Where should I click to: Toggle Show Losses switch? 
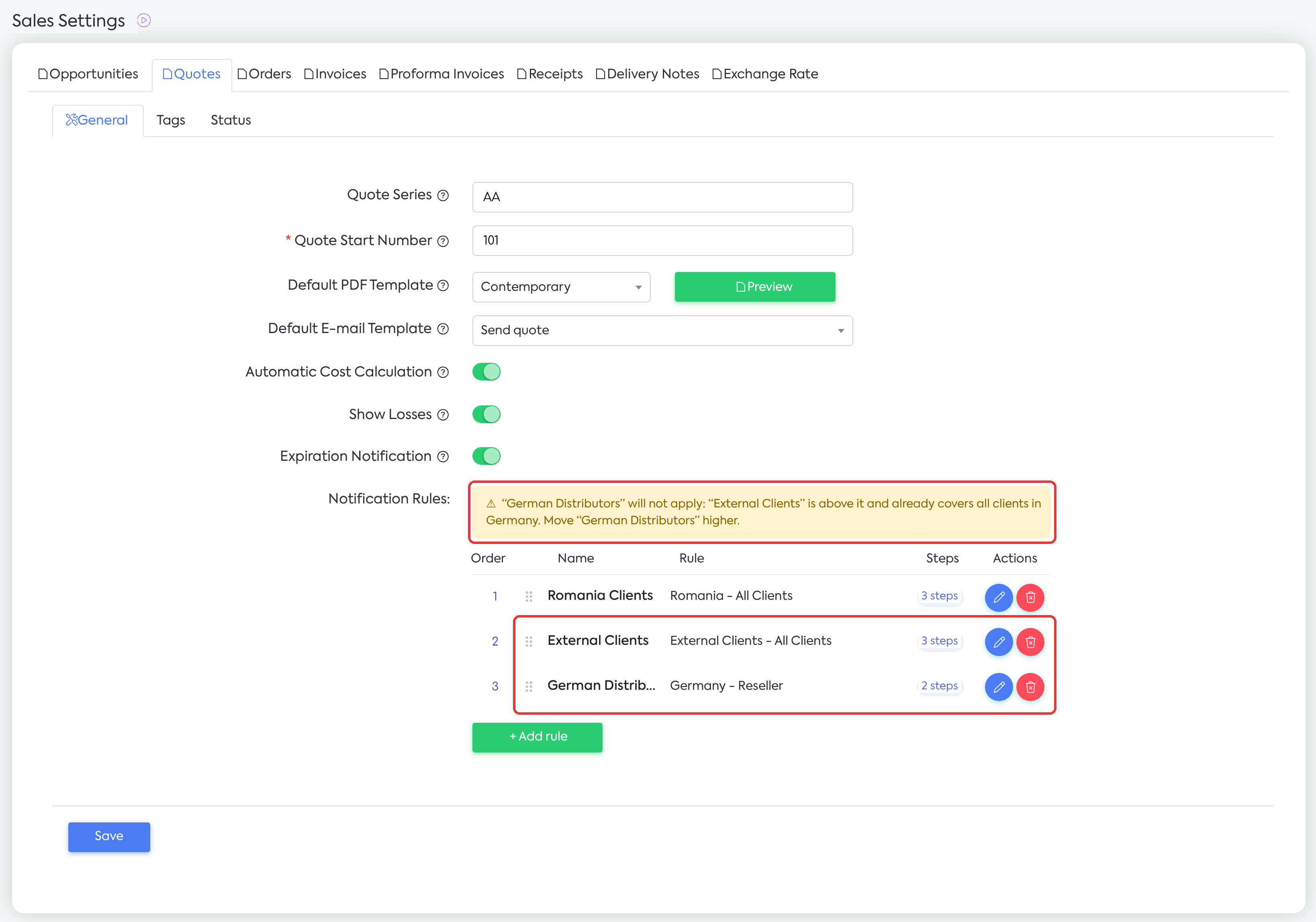tap(486, 415)
